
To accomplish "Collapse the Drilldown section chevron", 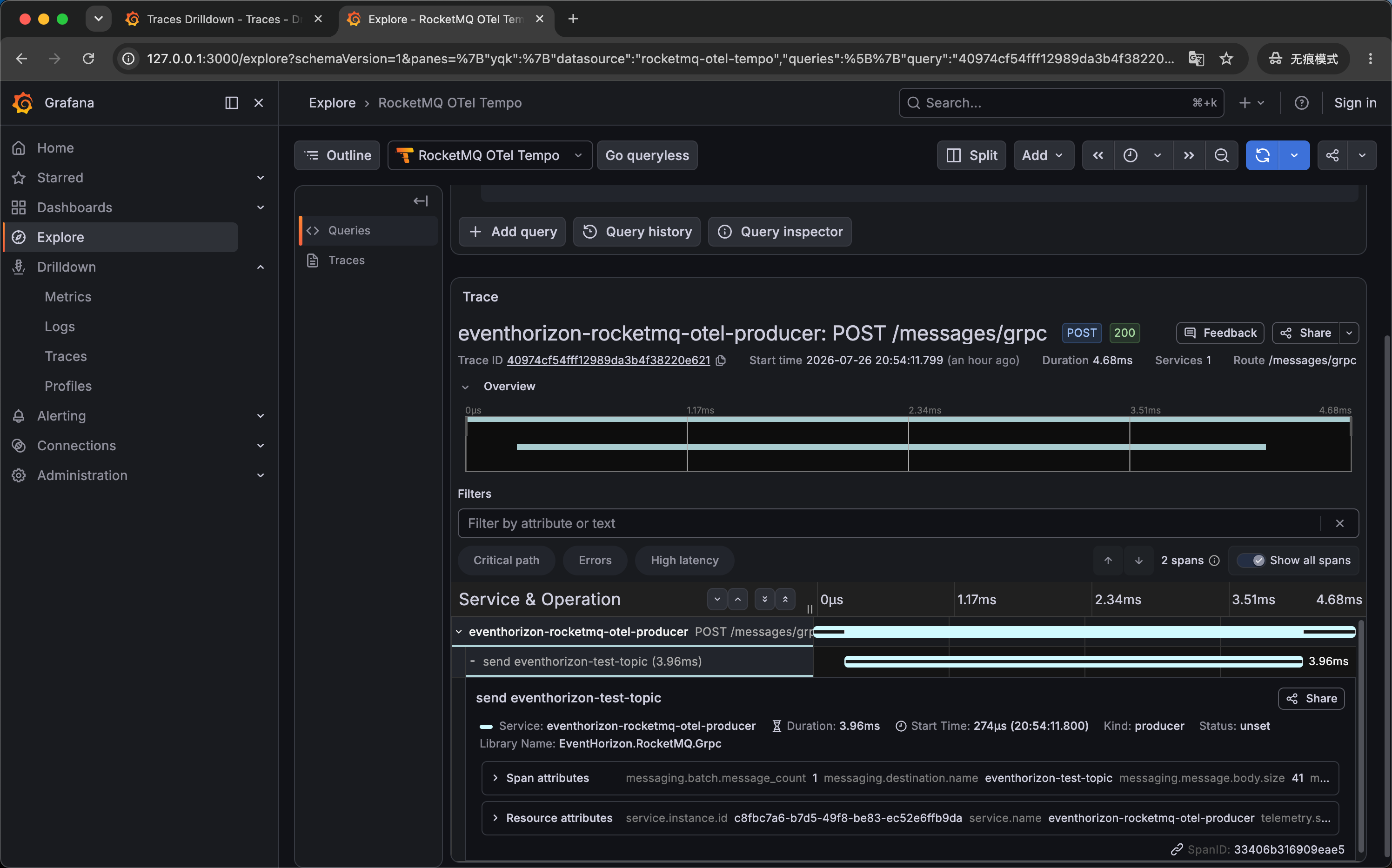I will (261, 267).
